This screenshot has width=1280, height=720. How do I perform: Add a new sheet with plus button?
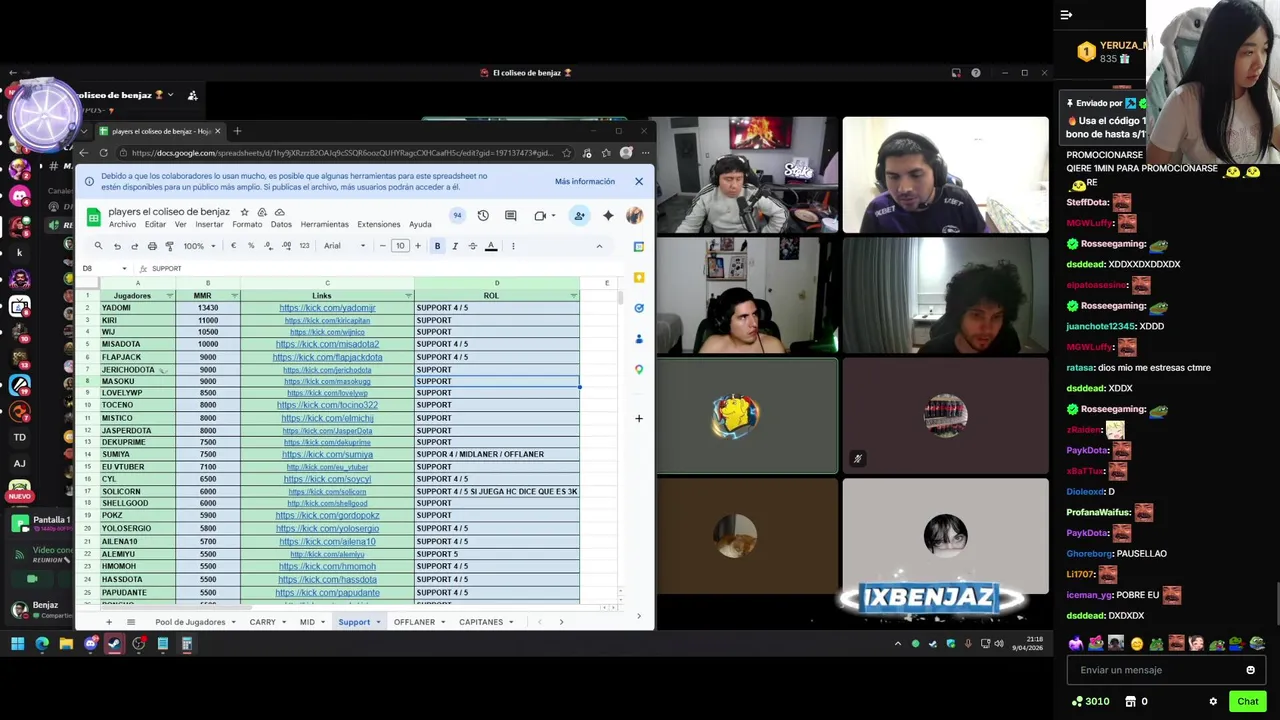[109, 622]
